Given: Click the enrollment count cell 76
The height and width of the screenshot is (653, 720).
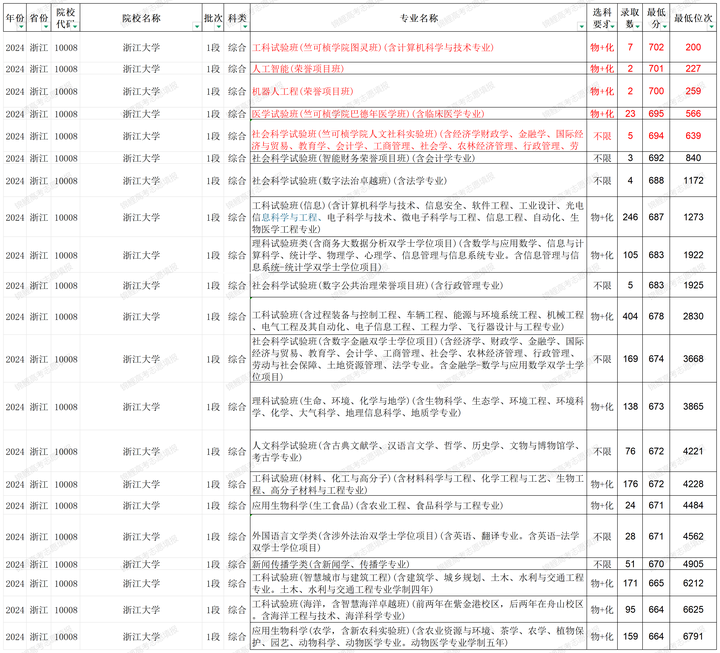Looking at the screenshot, I should [x=630, y=451].
